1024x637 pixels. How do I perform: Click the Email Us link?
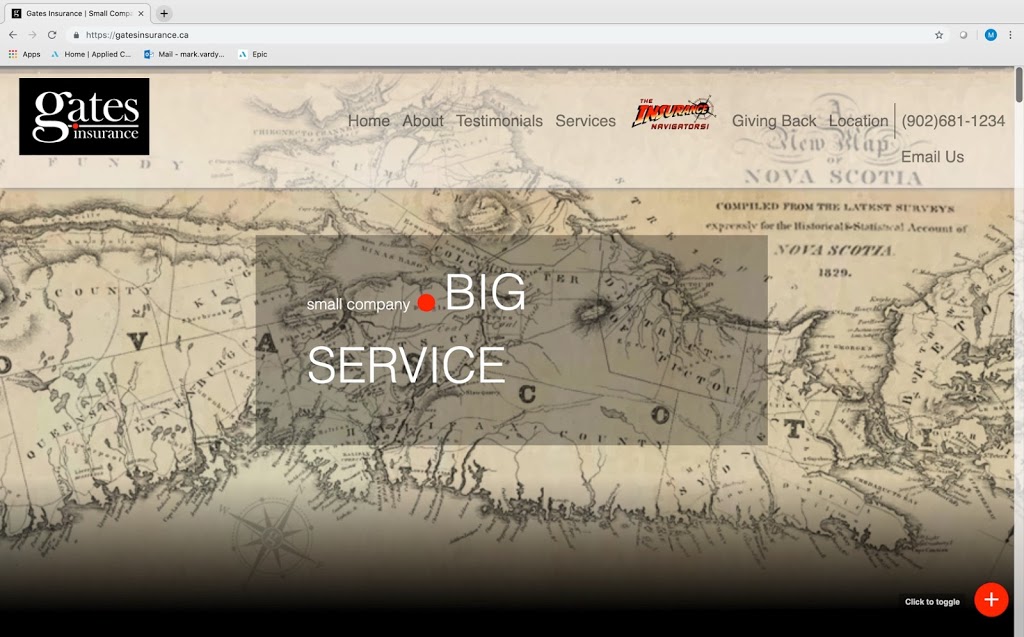[x=932, y=157]
